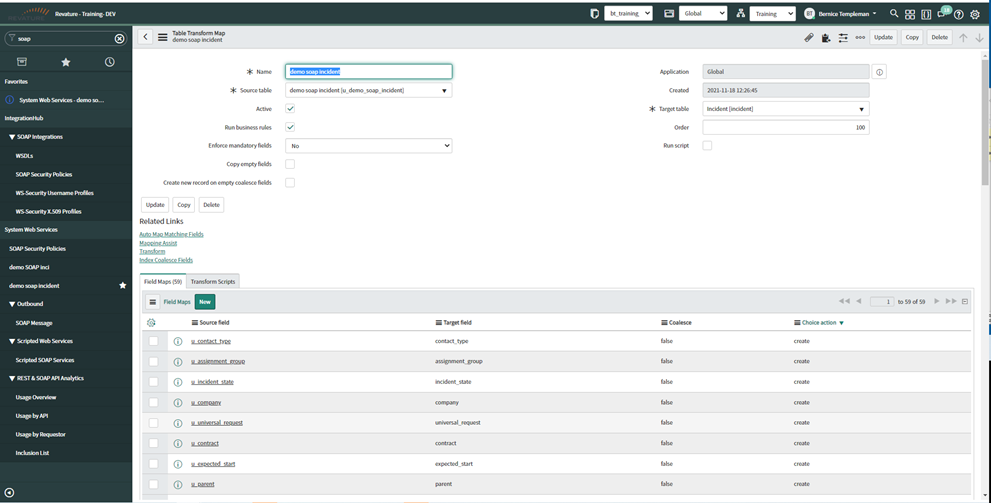Click the template clipboard icon in form header
Image resolution: width=991 pixels, height=503 pixels.
(826, 38)
